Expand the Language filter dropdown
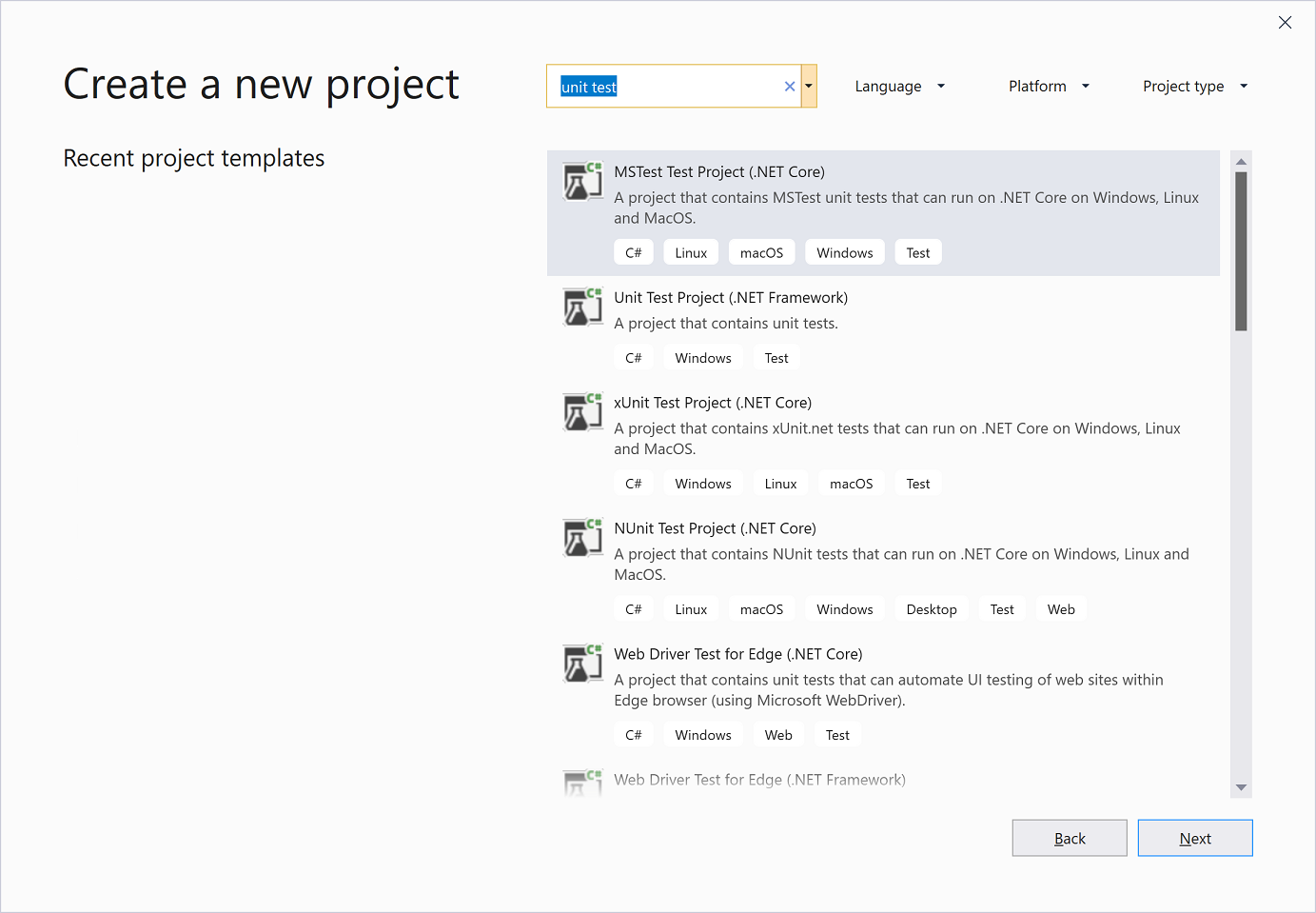Viewport: 1316px width, 913px height. click(899, 87)
